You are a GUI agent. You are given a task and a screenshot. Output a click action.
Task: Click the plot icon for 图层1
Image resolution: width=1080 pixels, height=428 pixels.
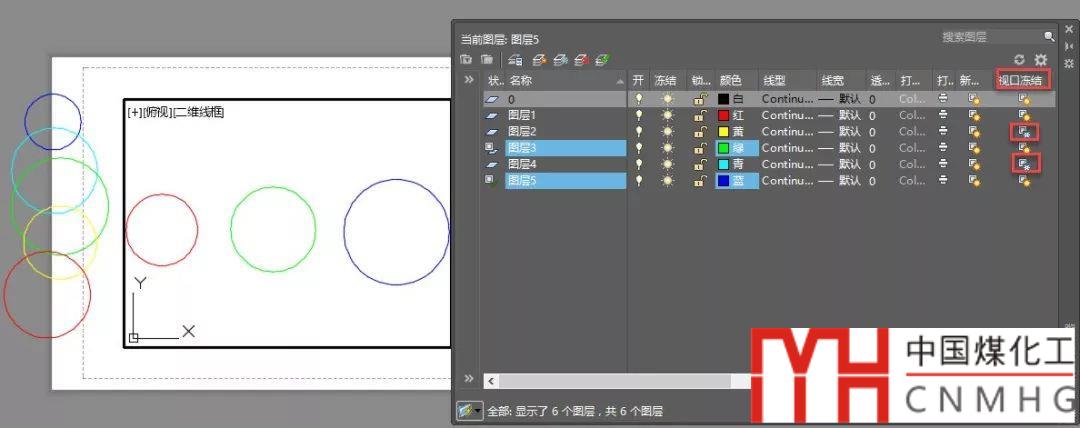coord(944,115)
